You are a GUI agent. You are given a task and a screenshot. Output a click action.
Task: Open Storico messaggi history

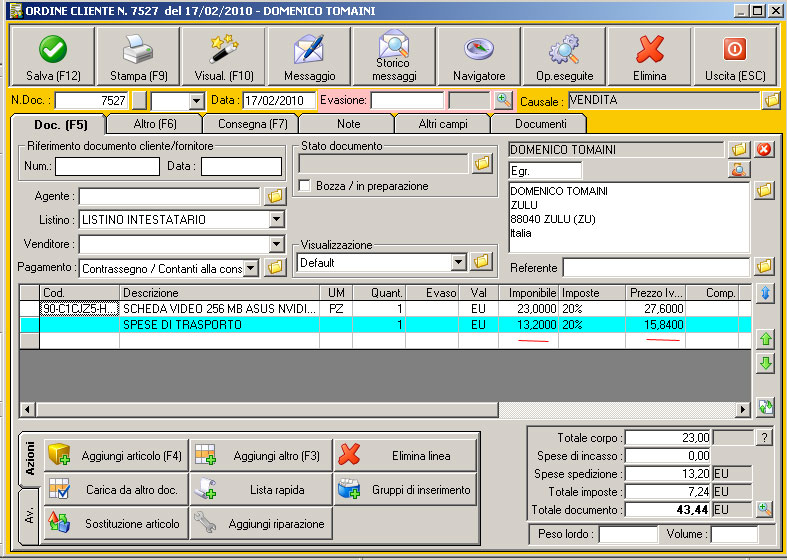(x=394, y=56)
